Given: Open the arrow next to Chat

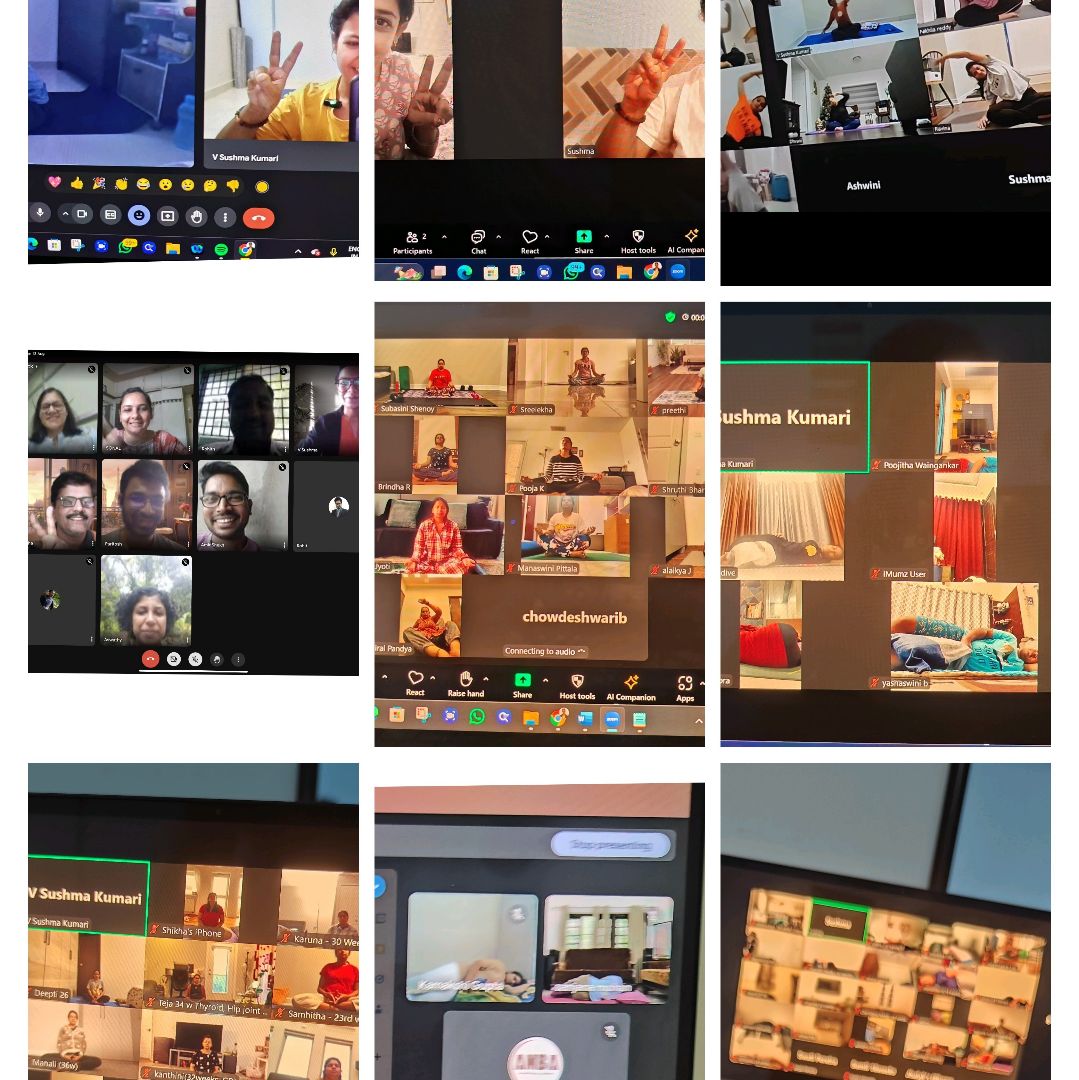Looking at the screenshot, I should [x=500, y=238].
